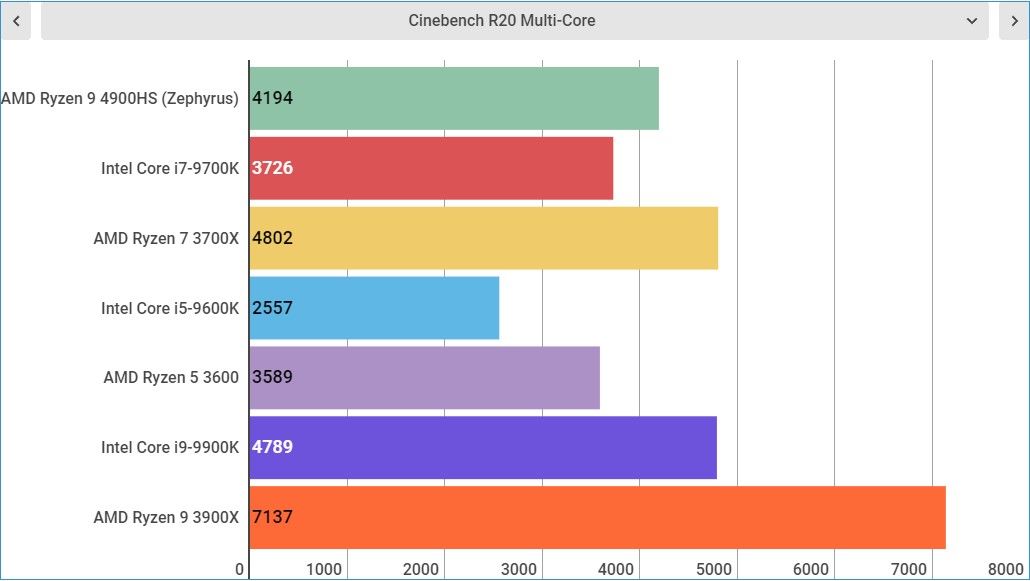Click the AMD Ryzen 9 4900HS (Zephyrus) label

(120, 99)
